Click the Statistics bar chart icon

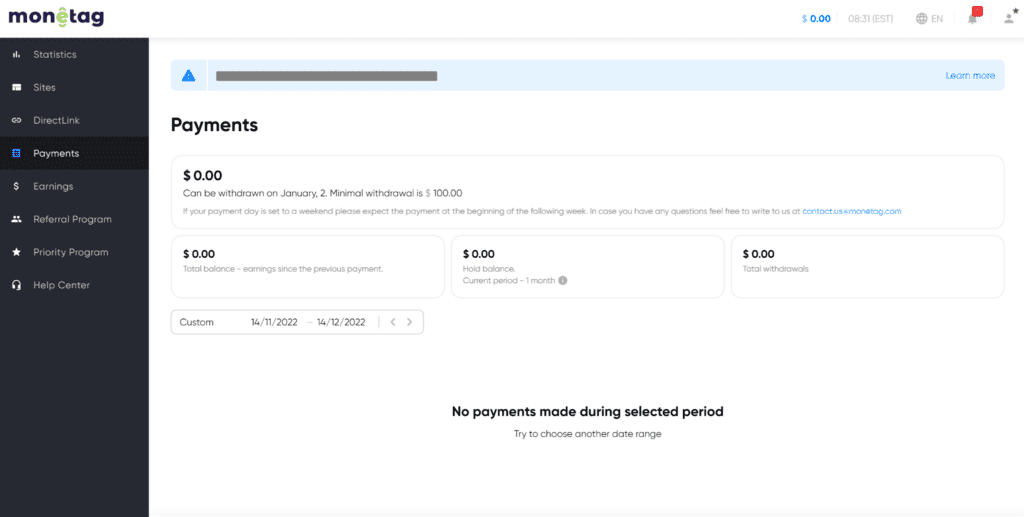click(x=16, y=54)
